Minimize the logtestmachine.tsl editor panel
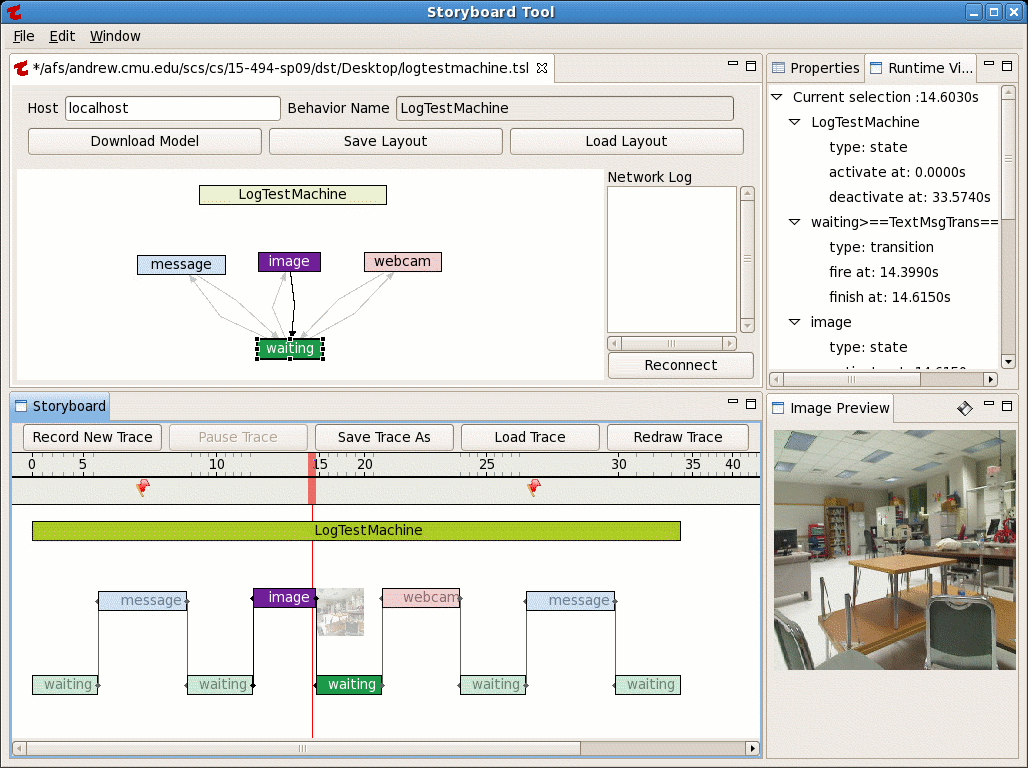Viewport: 1028px width, 768px height. click(x=732, y=66)
